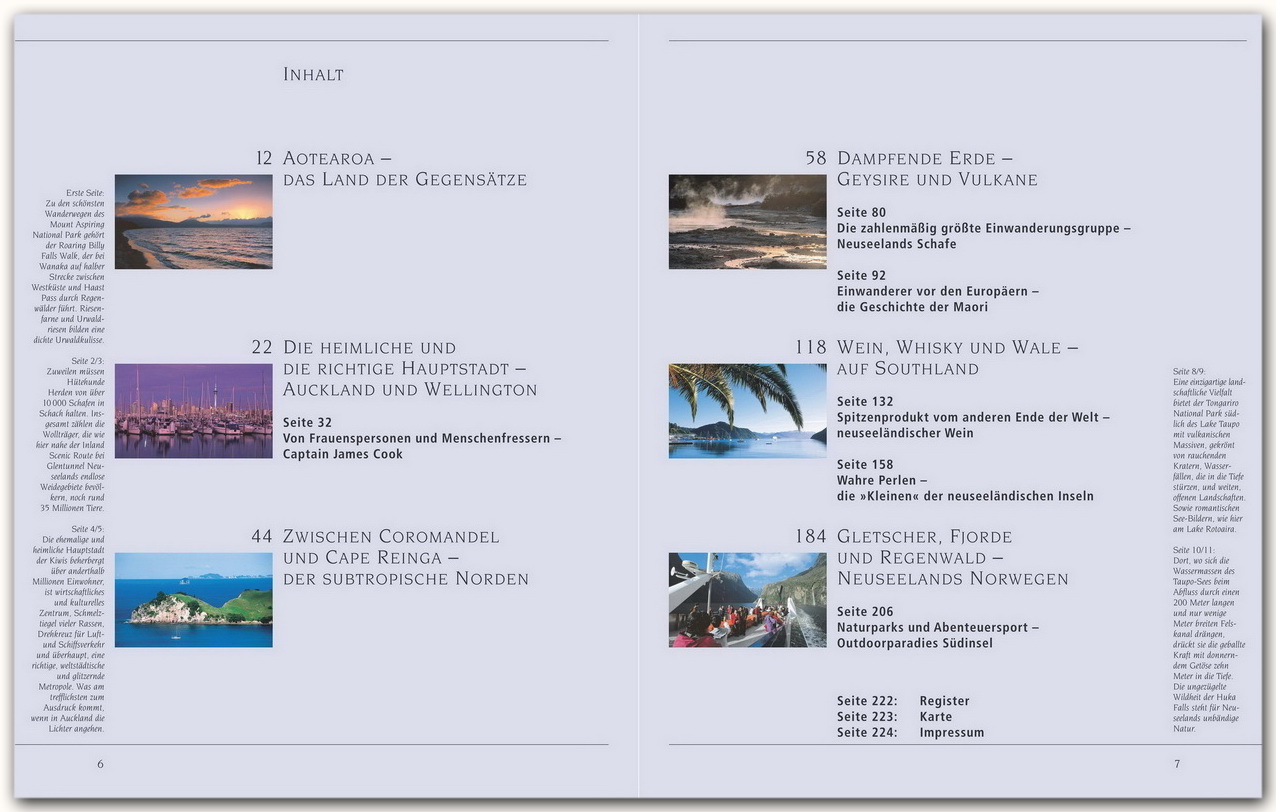Image resolution: width=1276 pixels, height=812 pixels.
Task: Click the 'Inhalt' heading
Action: (x=313, y=75)
